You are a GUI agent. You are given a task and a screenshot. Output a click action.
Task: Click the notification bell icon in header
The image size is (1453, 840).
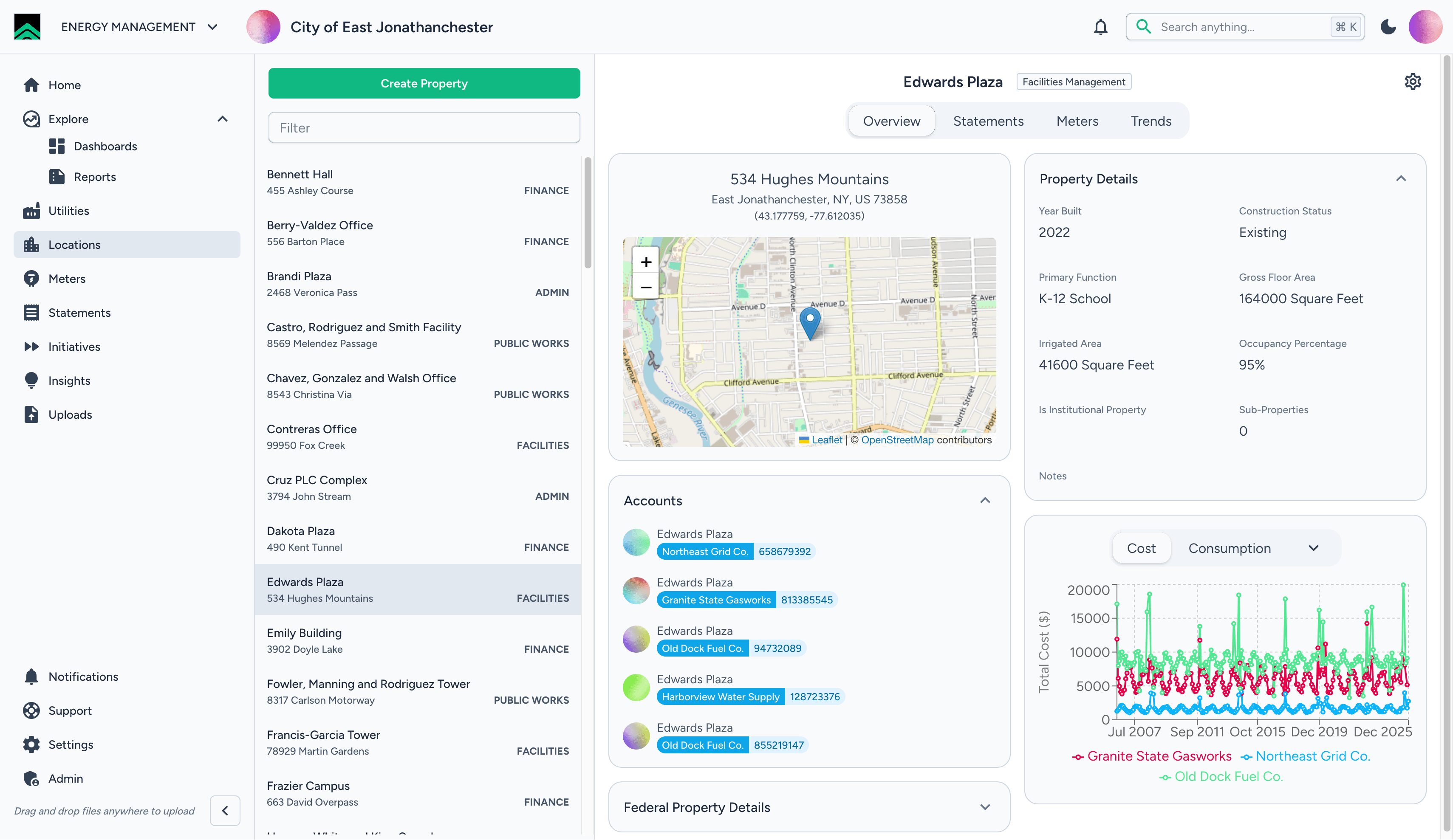pyautogui.click(x=1100, y=27)
